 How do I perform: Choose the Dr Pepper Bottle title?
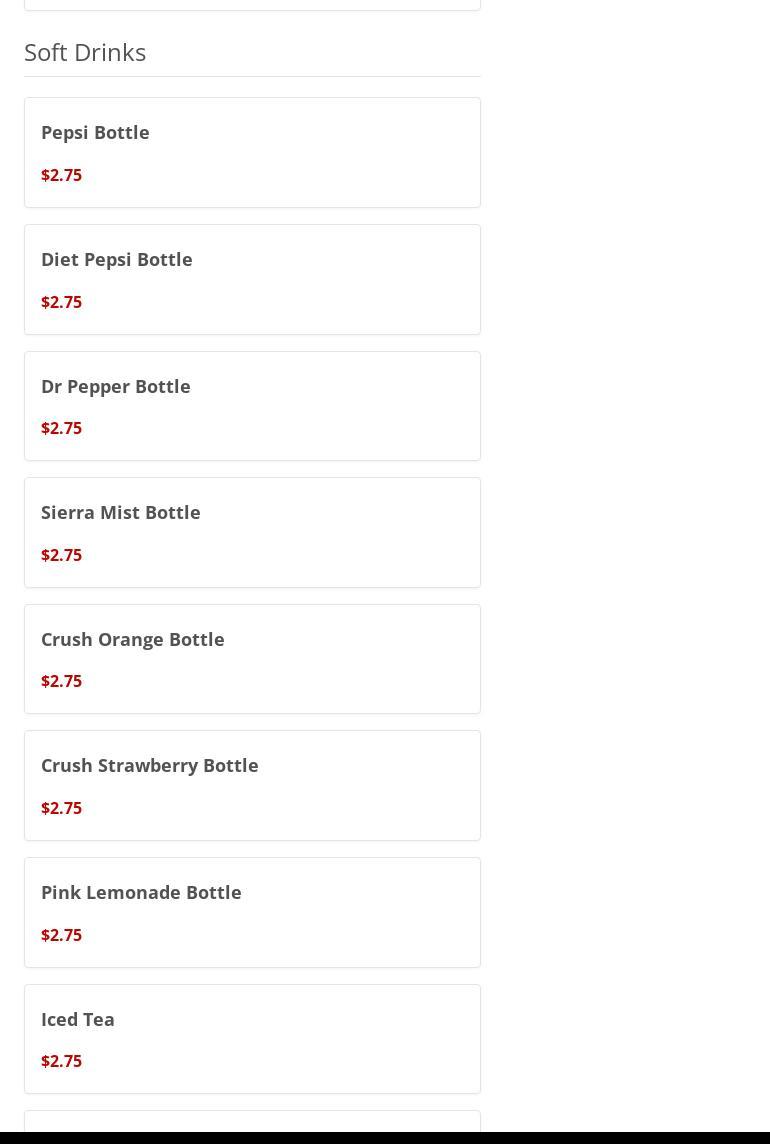pos(115,386)
